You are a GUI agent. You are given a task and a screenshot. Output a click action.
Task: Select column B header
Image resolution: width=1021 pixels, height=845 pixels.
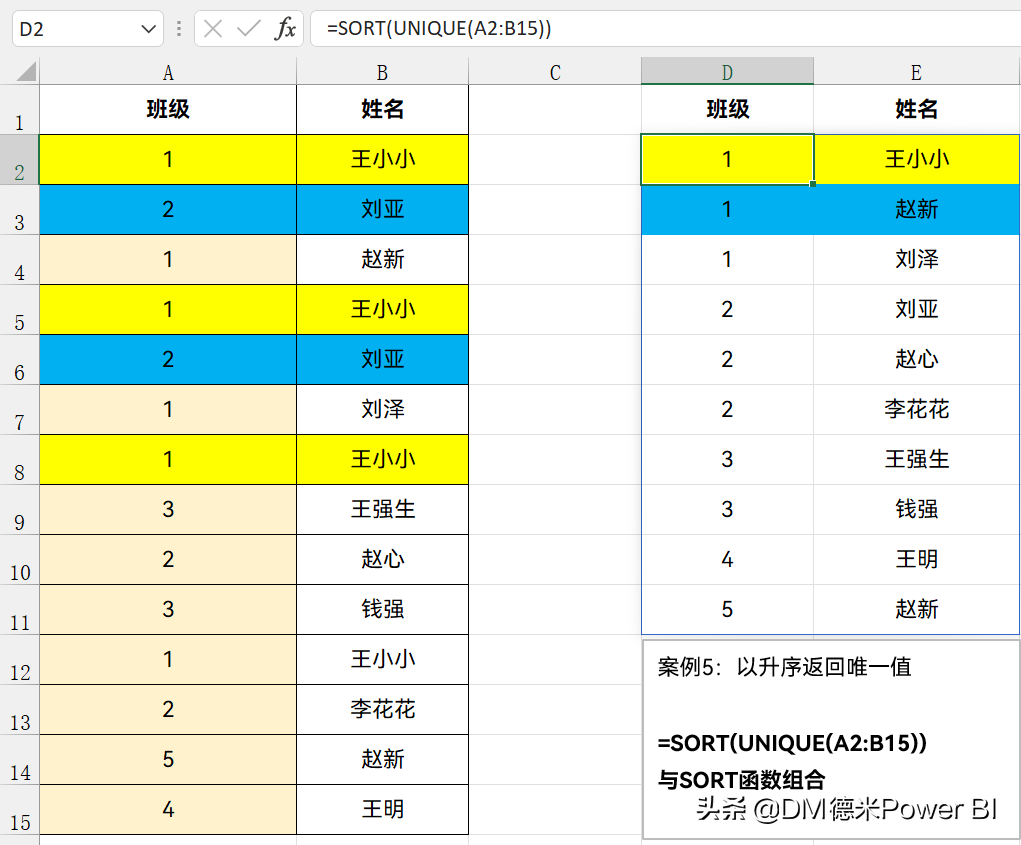[382, 72]
